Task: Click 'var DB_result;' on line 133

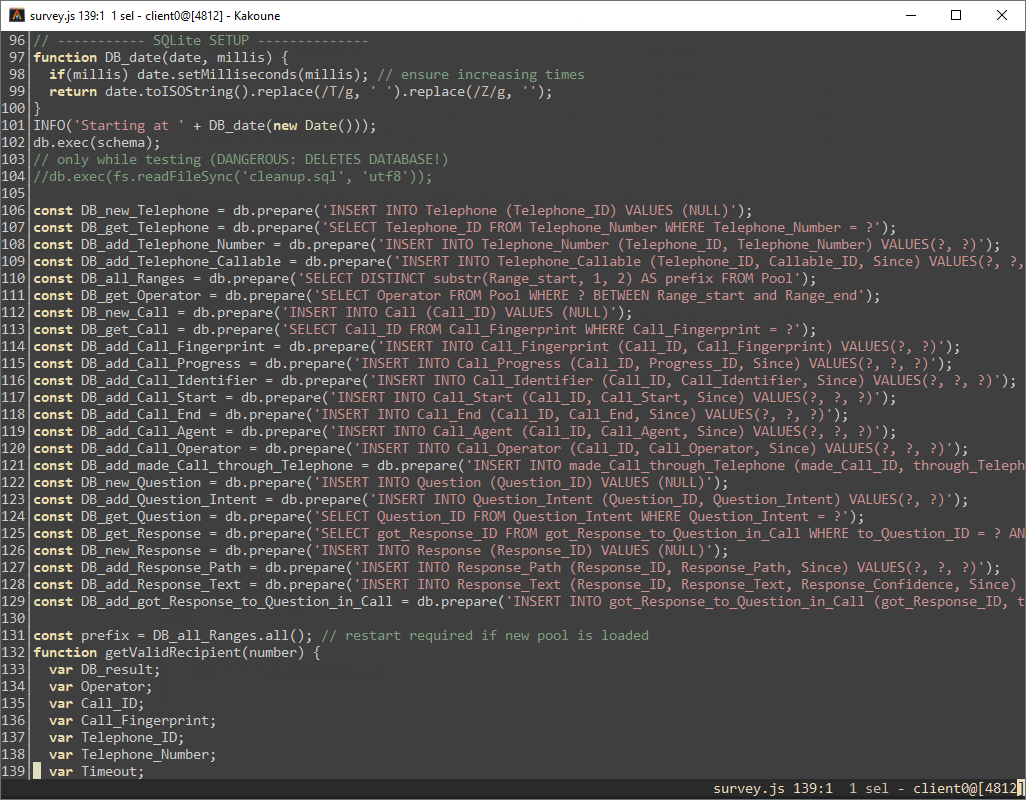Action: point(105,670)
